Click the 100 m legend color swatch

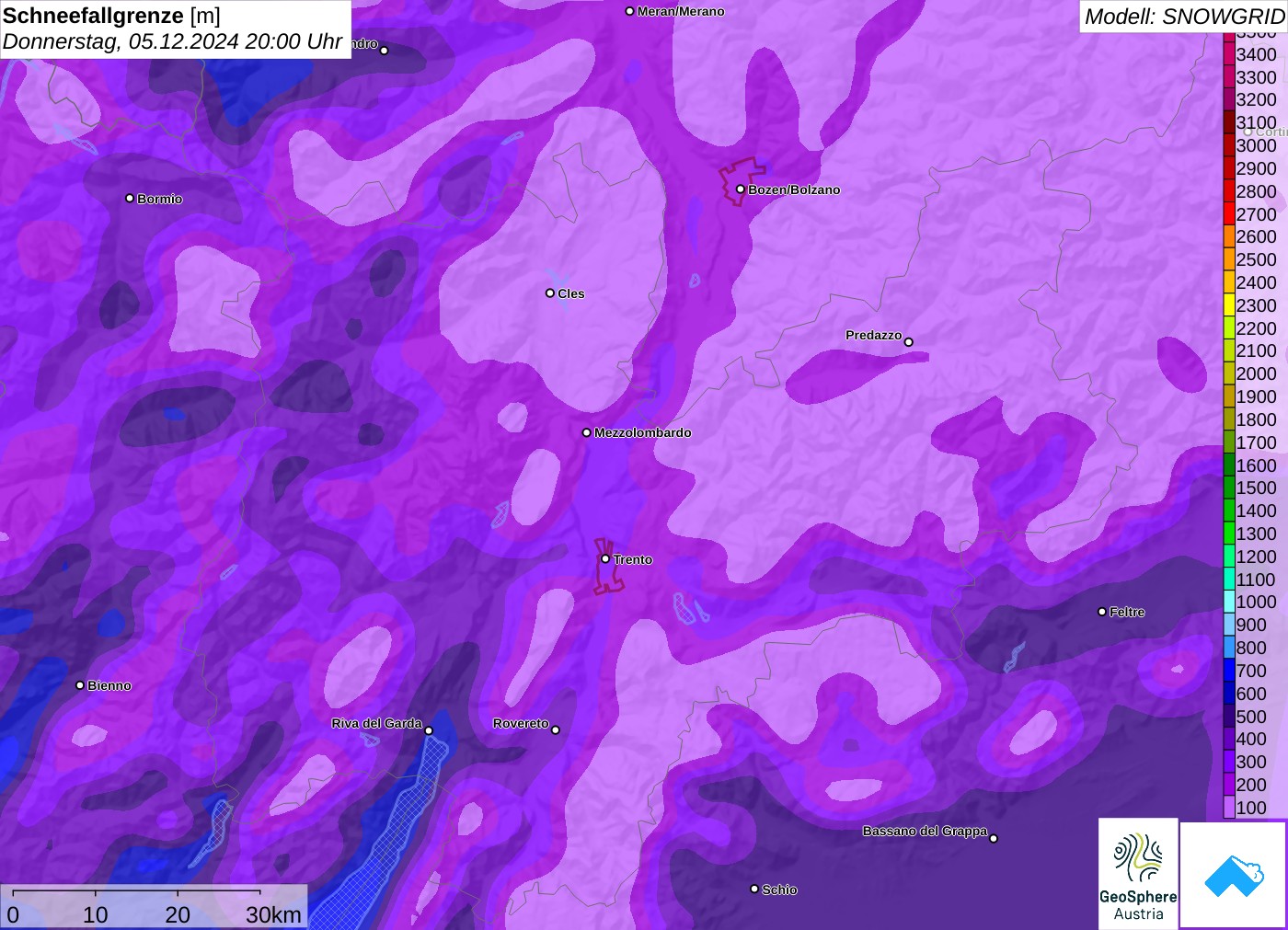point(1229,808)
